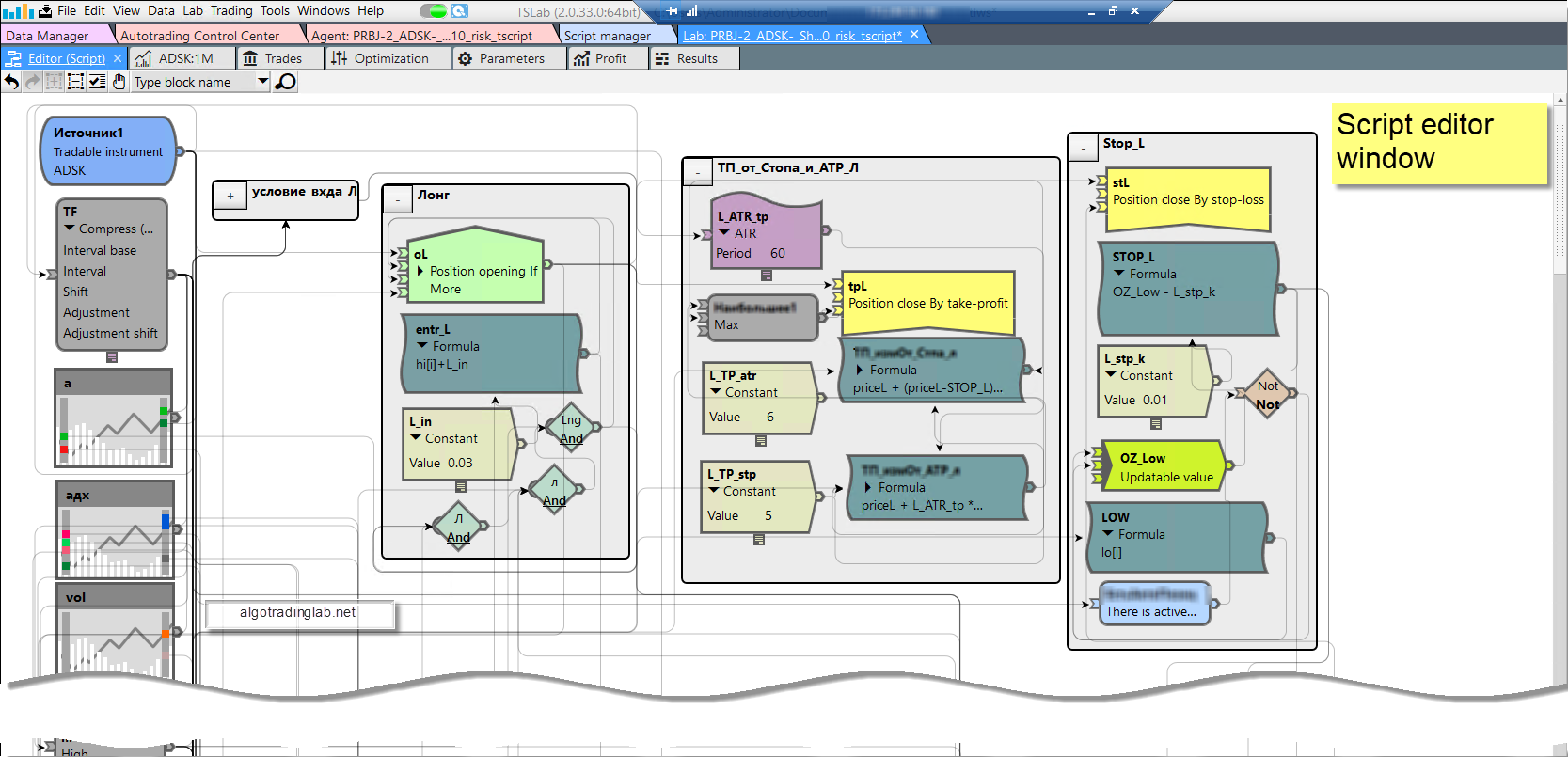Click the stL Position close By stop-loss block
The height and width of the screenshot is (757, 1568).
[x=1189, y=199]
